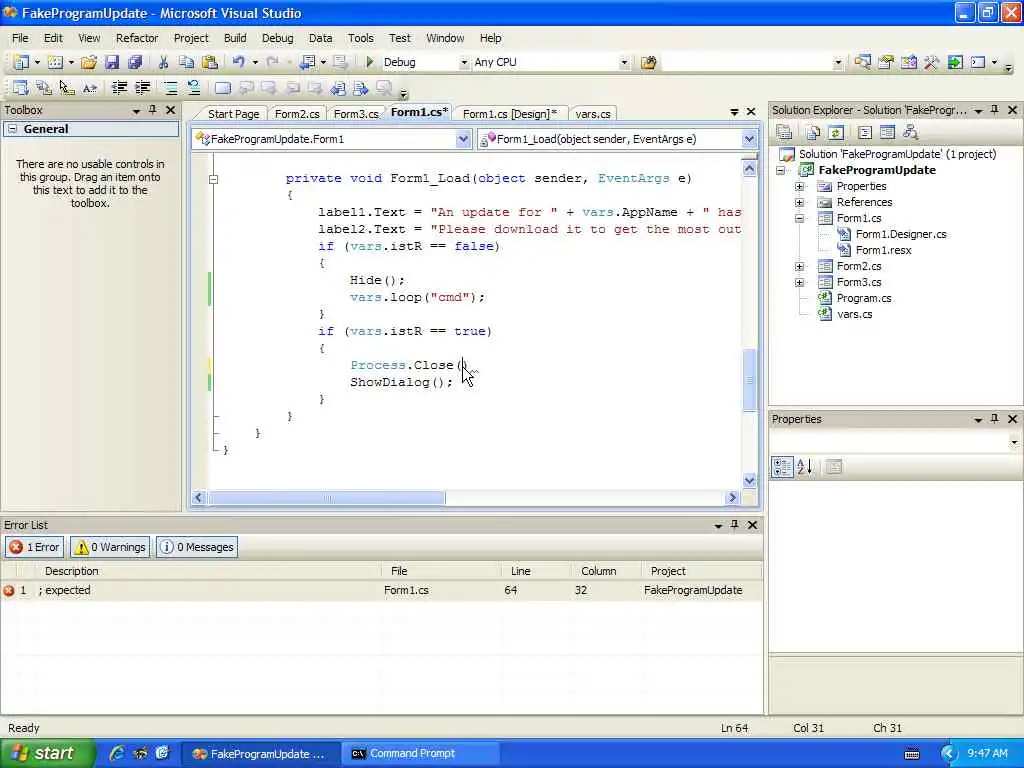The width and height of the screenshot is (1024, 768).
Task: Sort properties alphabetically in the Properties panel
Action: 805,466
